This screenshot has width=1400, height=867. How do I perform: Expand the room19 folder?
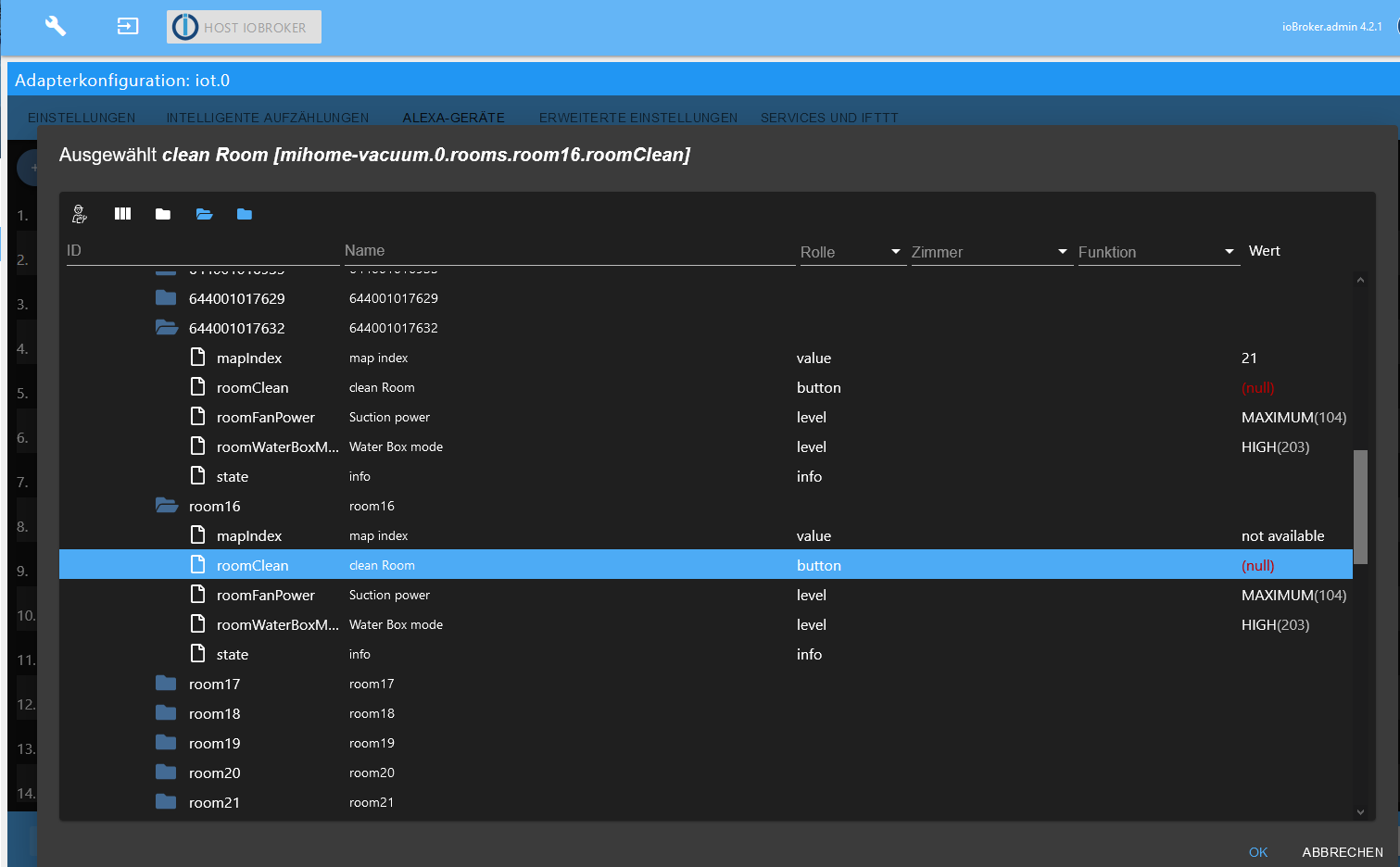(166, 743)
